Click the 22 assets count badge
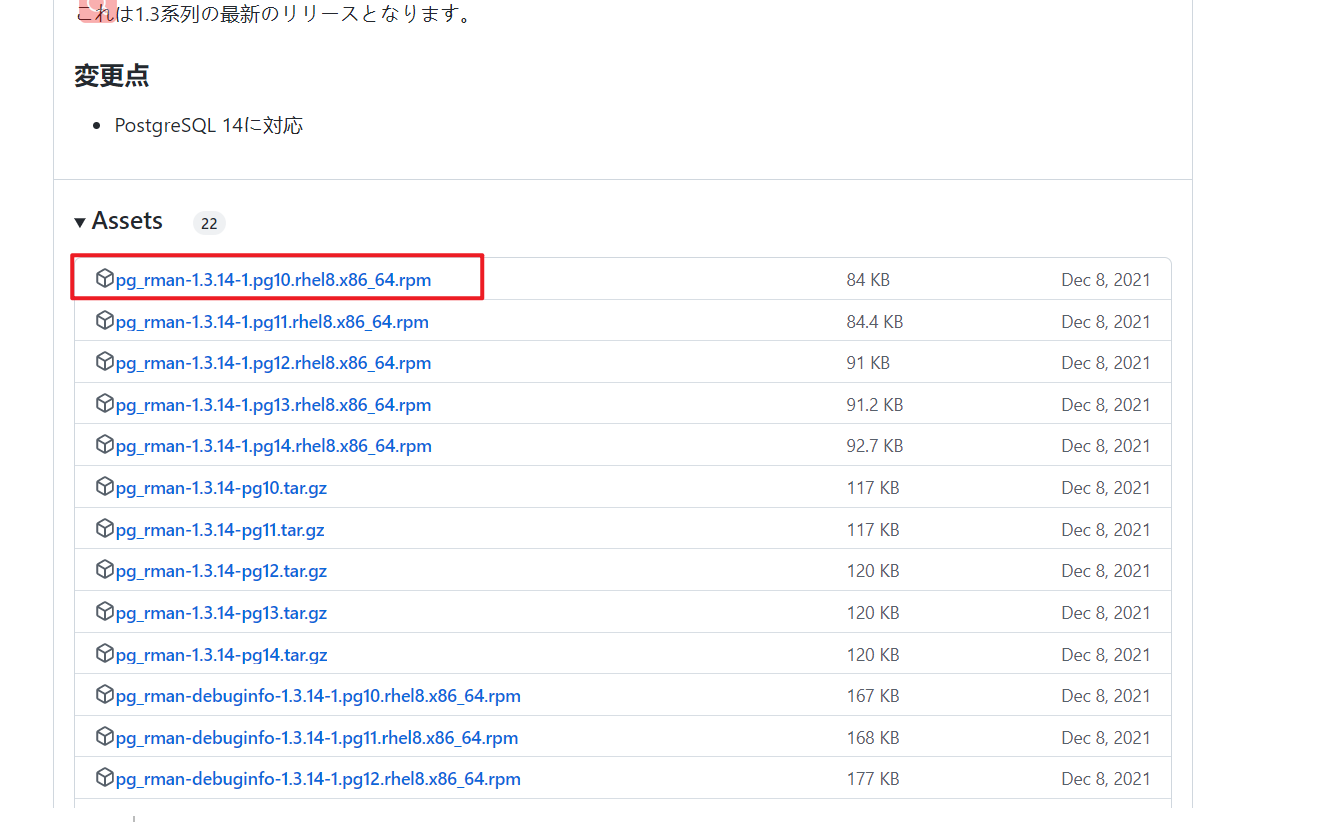The height and width of the screenshot is (822, 1333). [x=208, y=222]
